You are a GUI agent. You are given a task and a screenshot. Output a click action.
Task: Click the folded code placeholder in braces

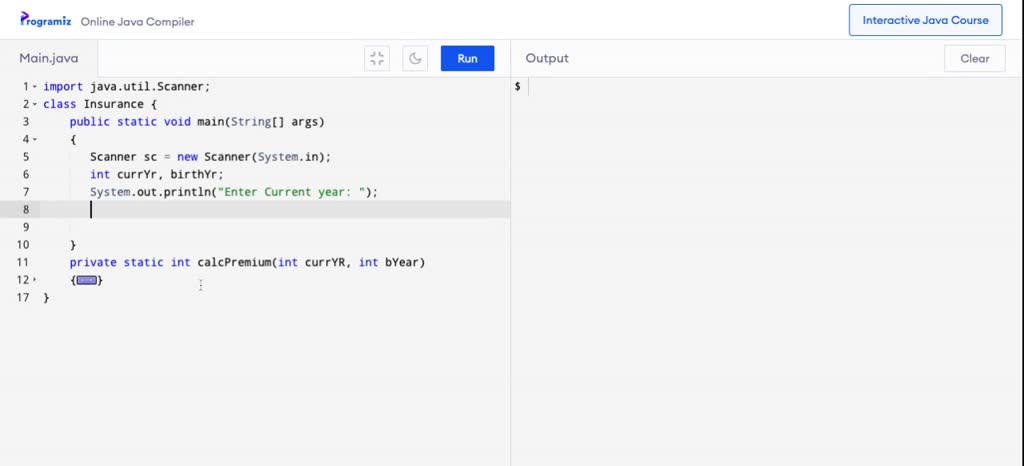coord(87,280)
